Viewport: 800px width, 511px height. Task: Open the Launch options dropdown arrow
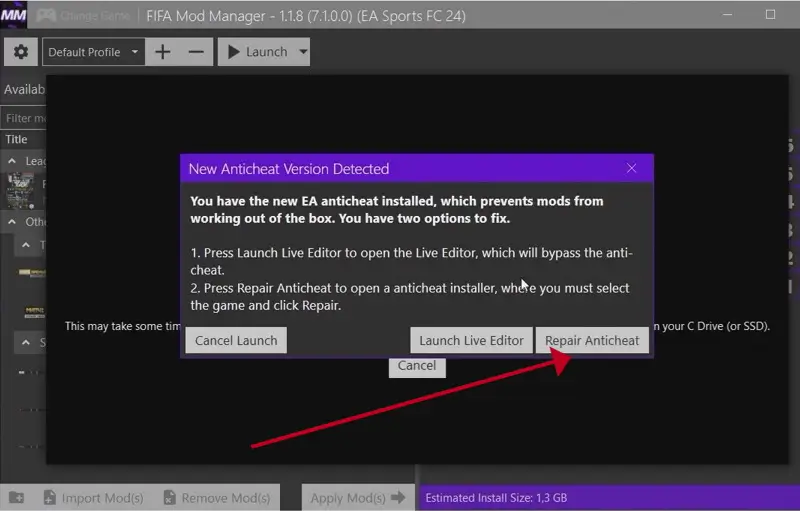(303, 52)
